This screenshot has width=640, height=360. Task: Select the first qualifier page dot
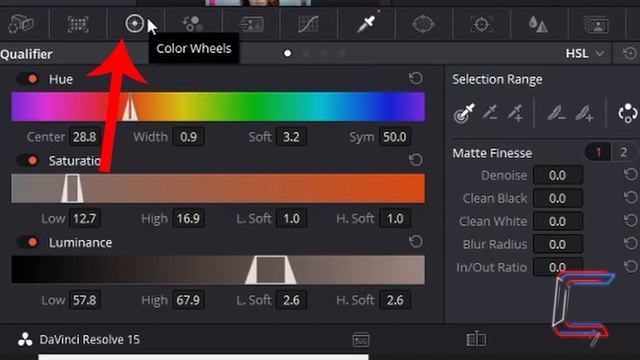pyautogui.click(x=287, y=53)
